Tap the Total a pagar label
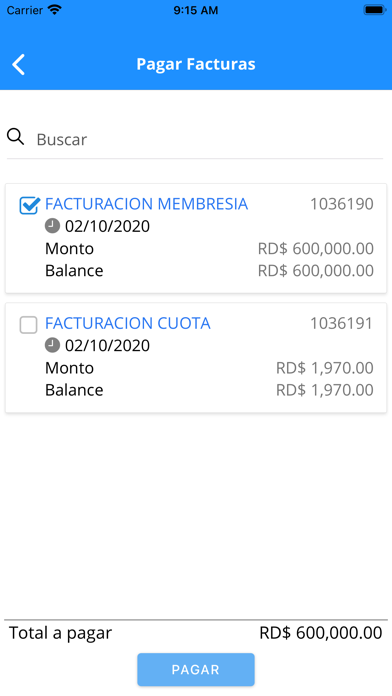This screenshot has width=392, height=696. pyautogui.click(x=60, y=633)
